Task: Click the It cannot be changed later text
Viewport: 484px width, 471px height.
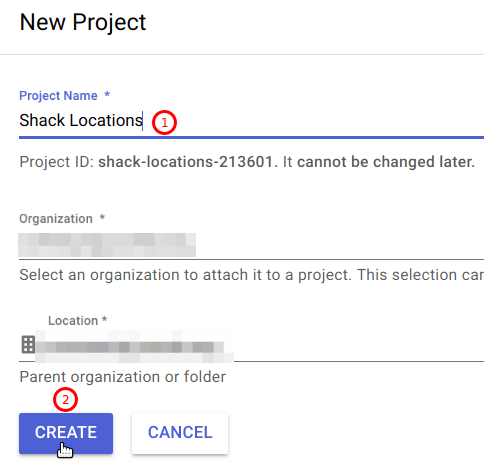Action: pos(379,162)
